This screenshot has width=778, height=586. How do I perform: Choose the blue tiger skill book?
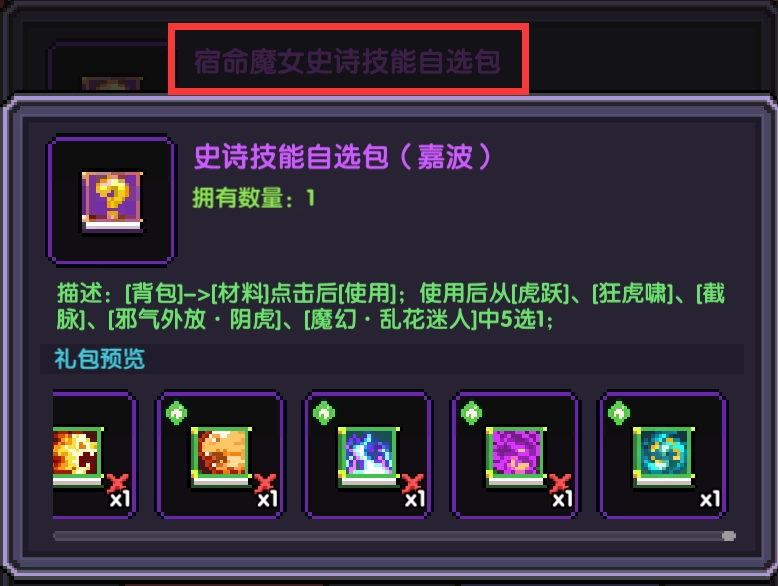(369, 456)
